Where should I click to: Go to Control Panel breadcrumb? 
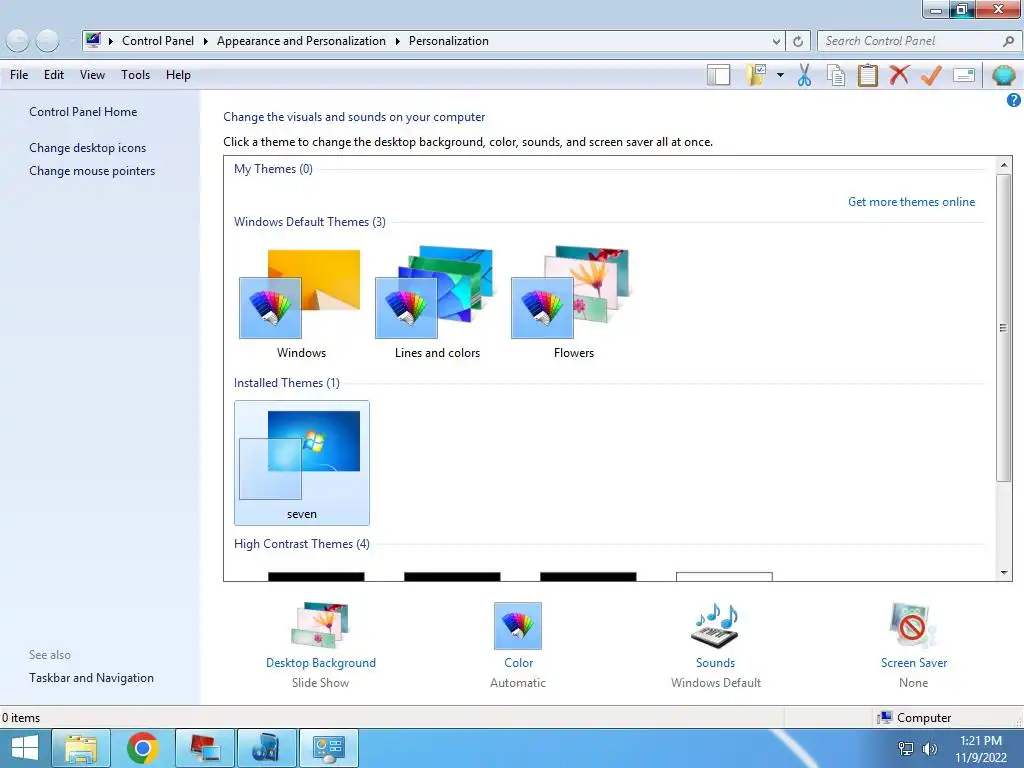point(158,40)
